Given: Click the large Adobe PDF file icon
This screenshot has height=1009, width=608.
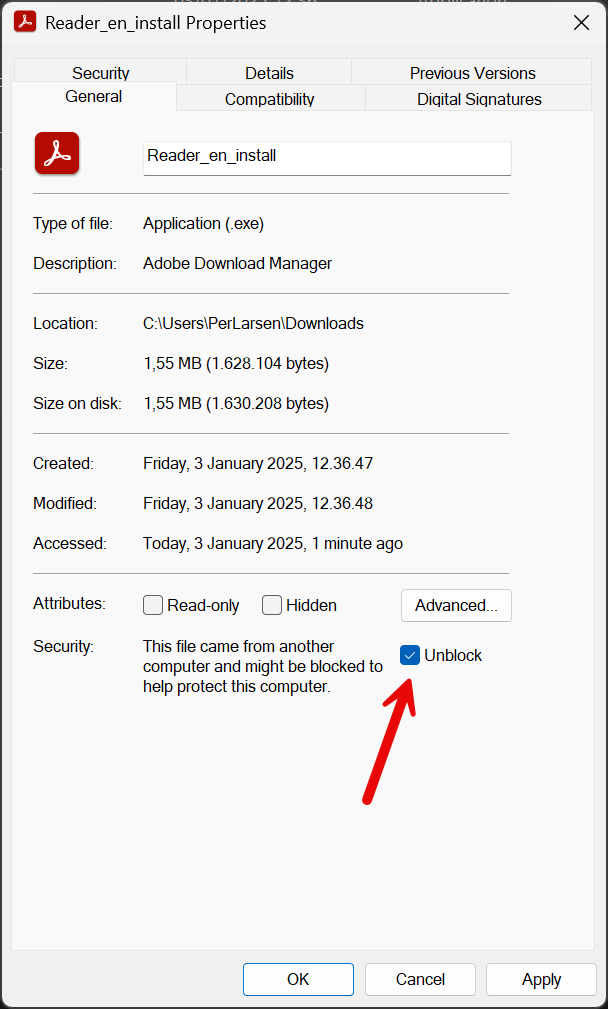Looking at the screenshot, I should [x=57, y=154].
